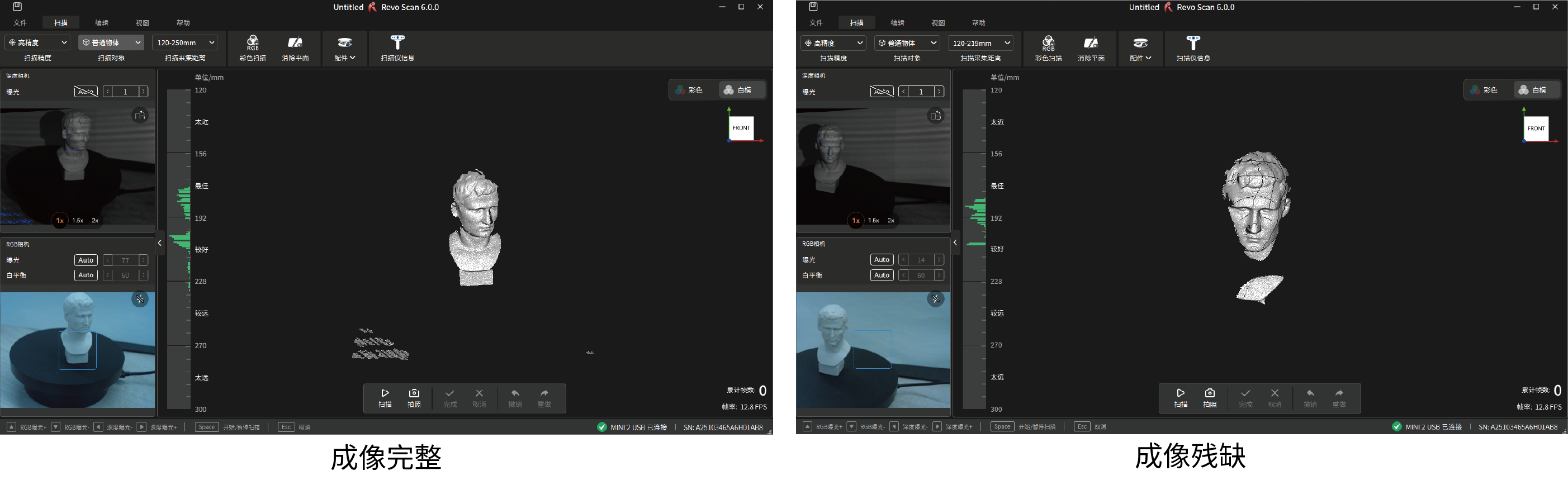Open the 120-250mm scan distance dropdown
This screenshot has width=1568, height=480.
coord(185,42)
